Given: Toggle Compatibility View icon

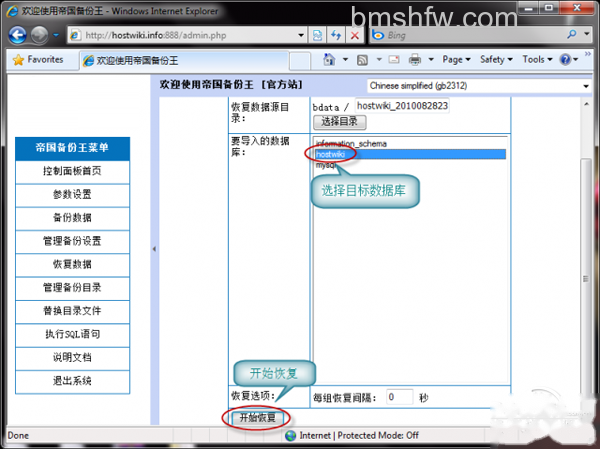Looking at the screenshot, I should coord(317,36).
